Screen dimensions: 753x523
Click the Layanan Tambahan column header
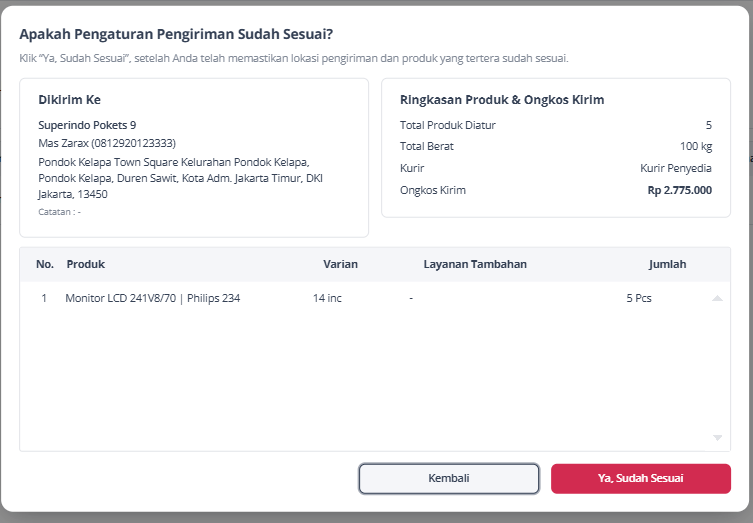[475, 264]
